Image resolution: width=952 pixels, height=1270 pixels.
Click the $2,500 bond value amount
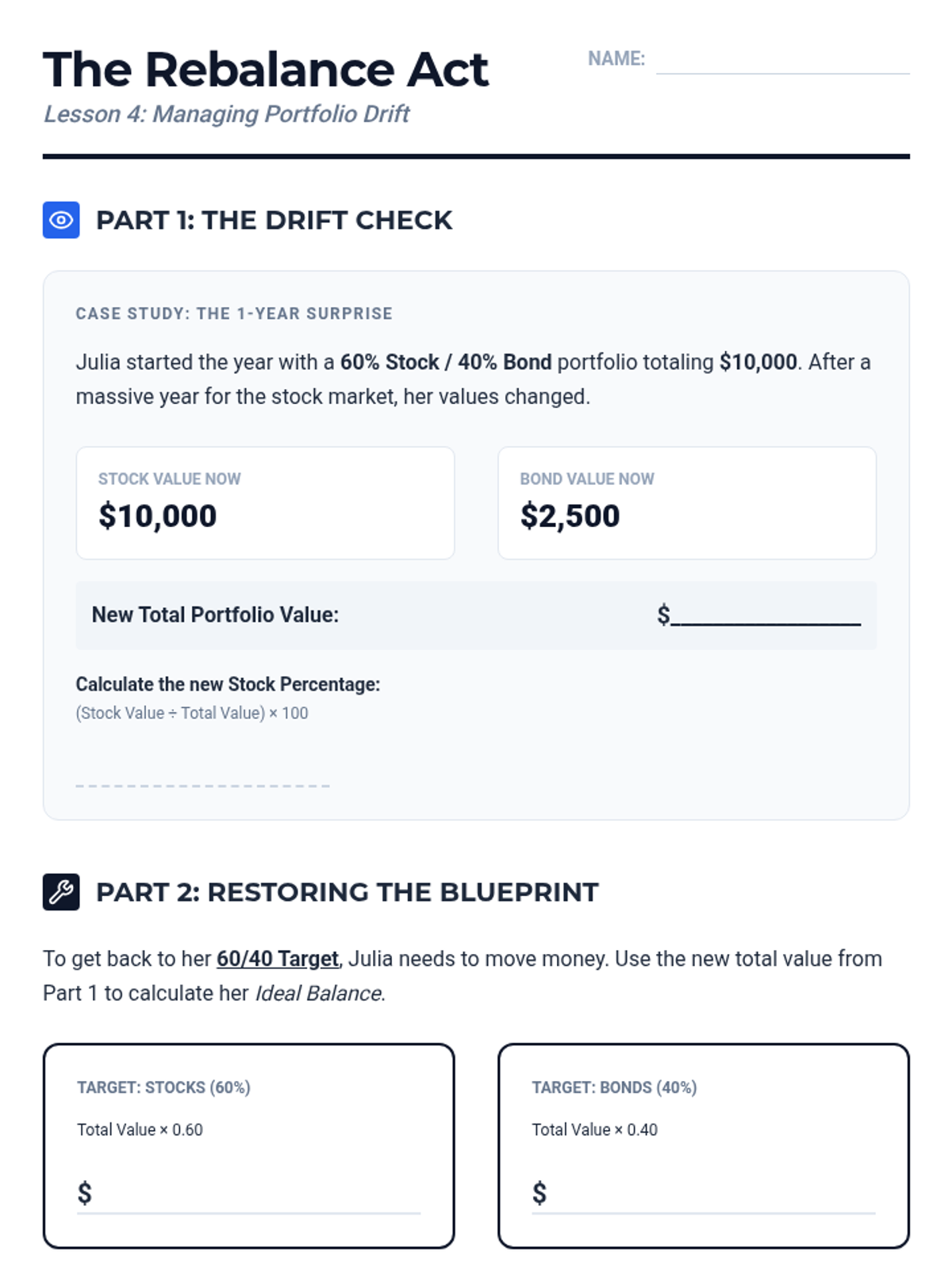pos(570,517)
